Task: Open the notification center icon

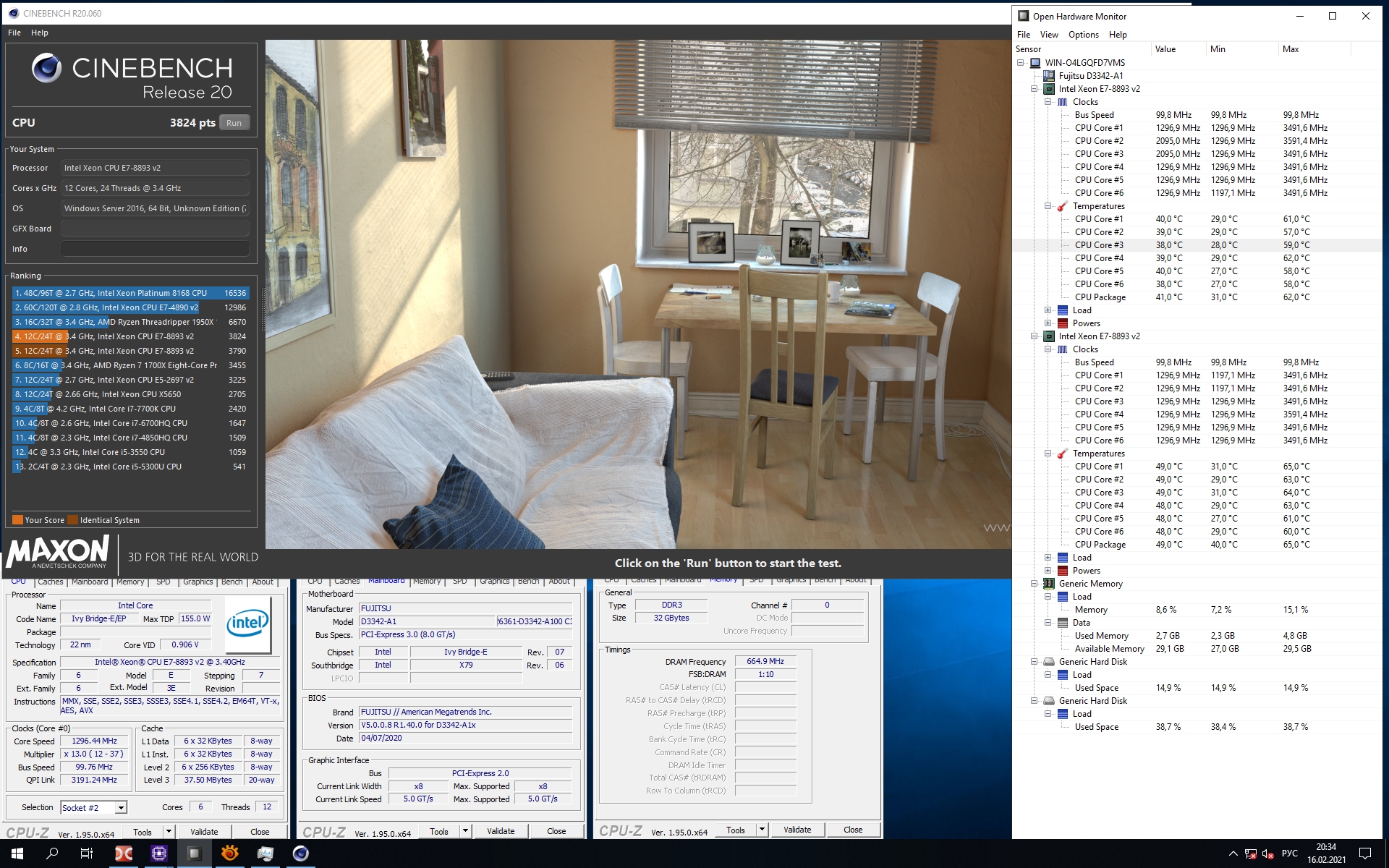Action: pyautogui.click(x=1365, y=854)
